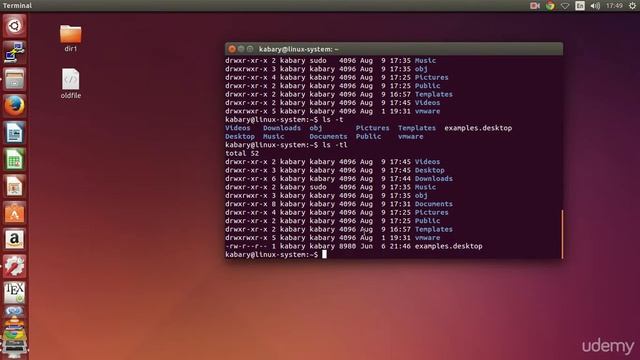Open the network connections launcher icon

click(14, 52)
